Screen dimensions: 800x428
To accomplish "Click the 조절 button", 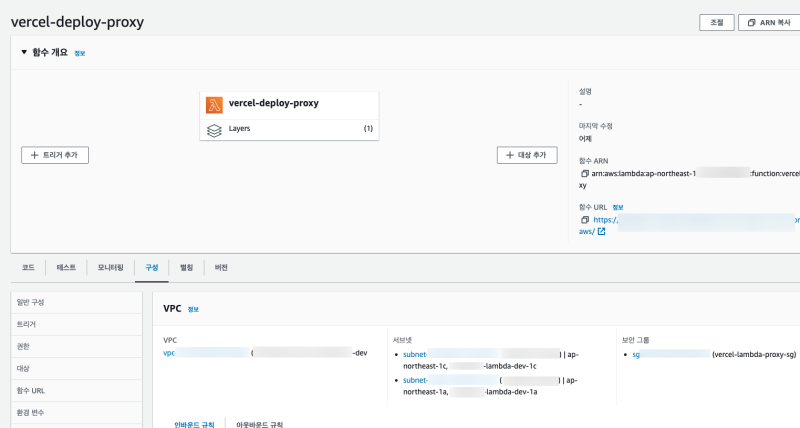I will (717, 22).
